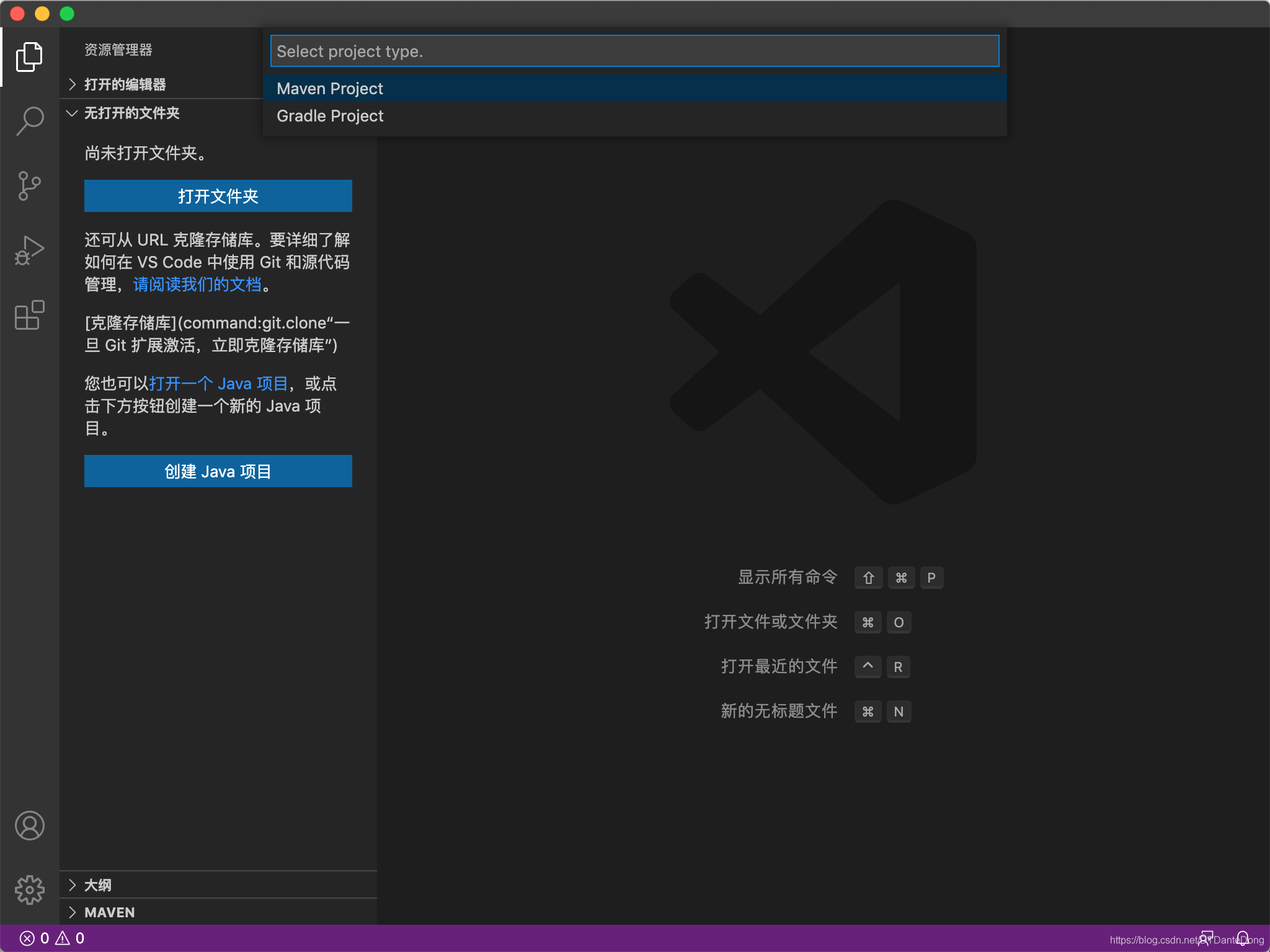
Task: Click the 打开文件夹 button
Action: (218, 196)
